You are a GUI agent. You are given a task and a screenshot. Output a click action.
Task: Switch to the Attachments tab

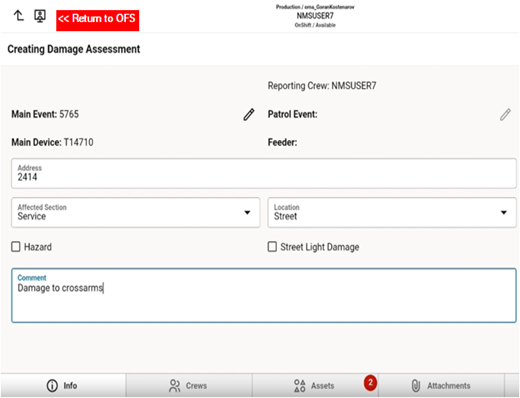tap(441, 386)
